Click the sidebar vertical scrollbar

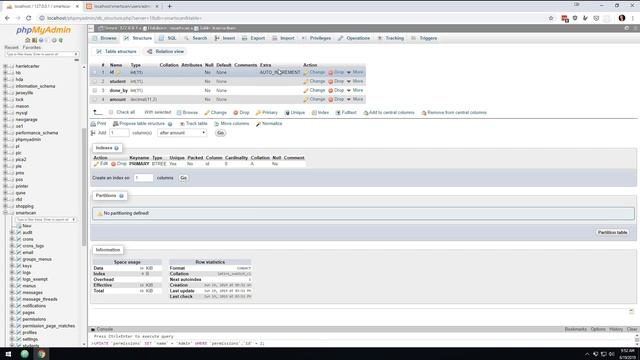[84, 186]
